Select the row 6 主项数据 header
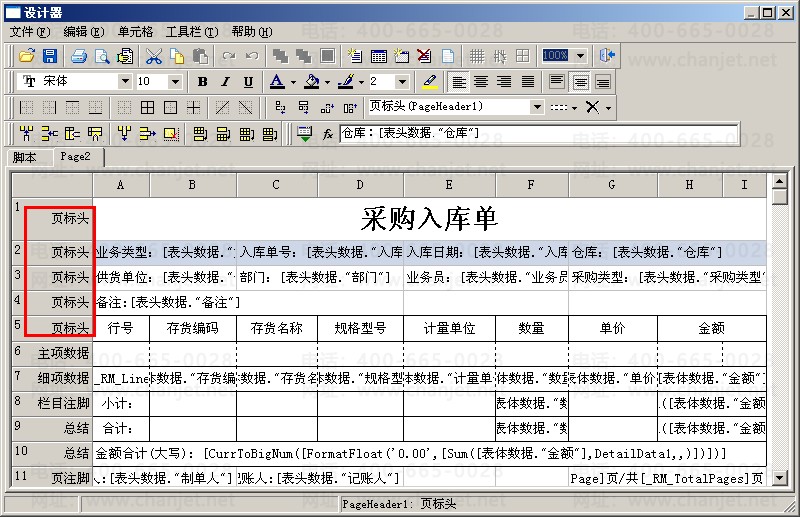 pos(52,352)
